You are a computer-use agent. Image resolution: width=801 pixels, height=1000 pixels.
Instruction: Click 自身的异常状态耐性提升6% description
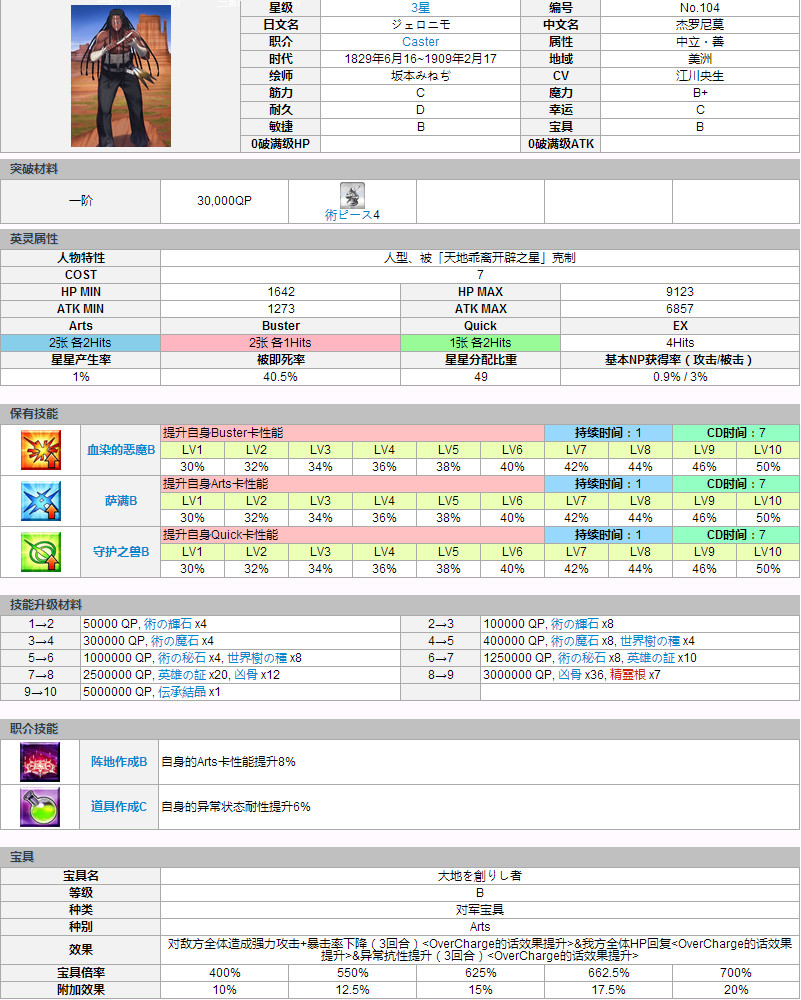pos(235,807)
